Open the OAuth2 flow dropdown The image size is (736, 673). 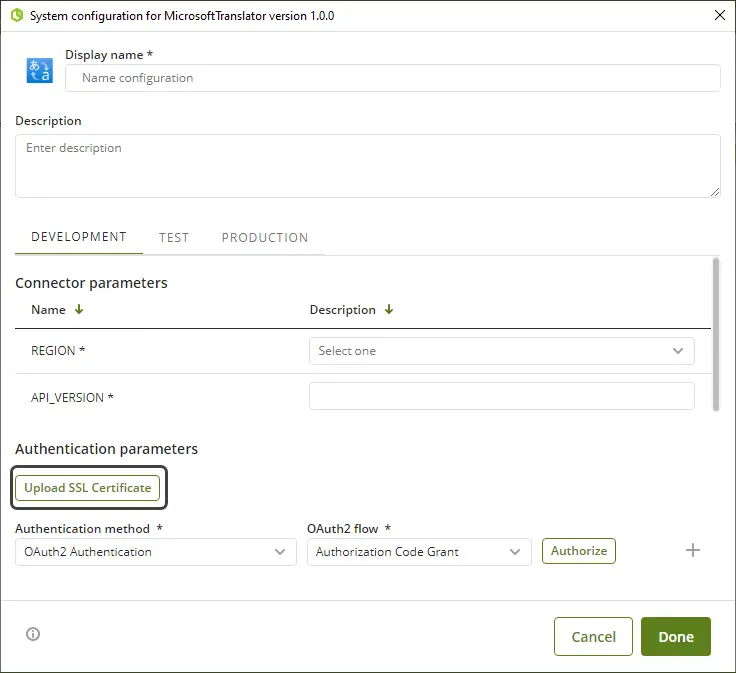click(x=419, y=552)
